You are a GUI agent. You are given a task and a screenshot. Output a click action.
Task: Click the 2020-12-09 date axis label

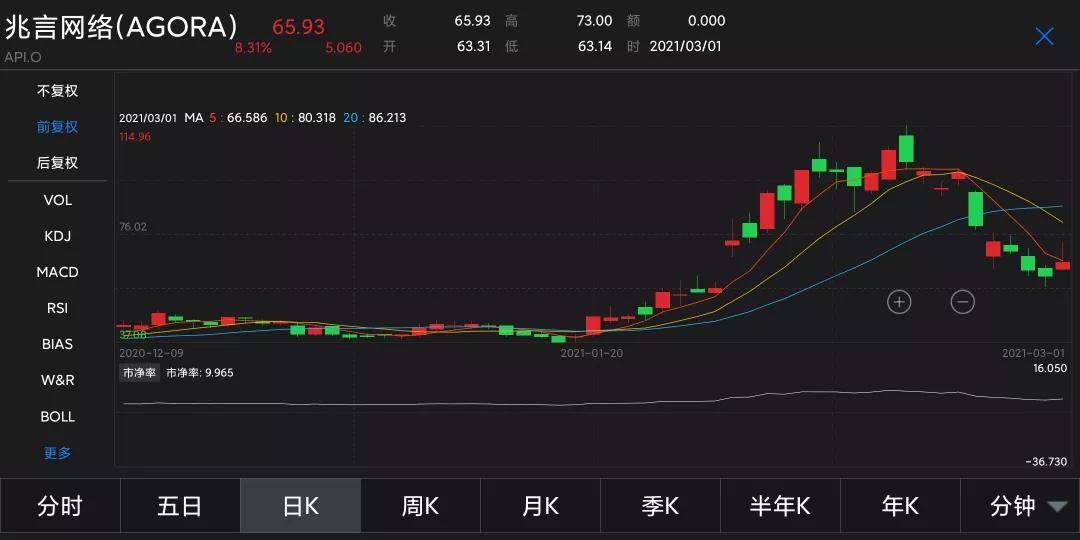click(x=152, y=353)
